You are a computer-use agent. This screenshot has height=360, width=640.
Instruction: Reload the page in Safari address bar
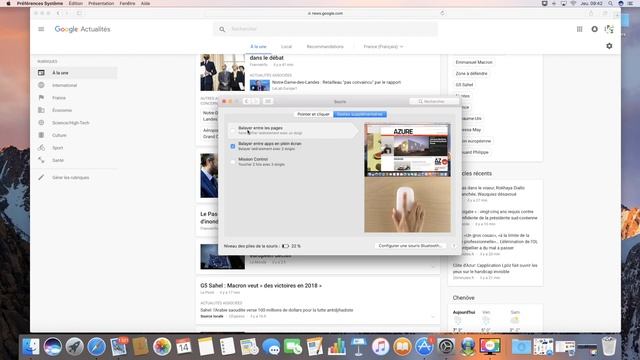point(442,13)
